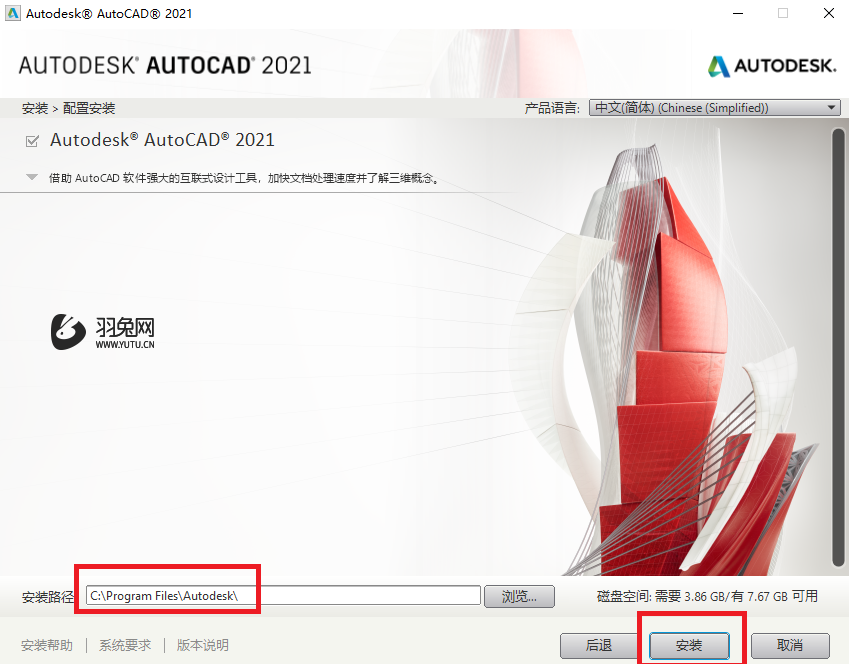The width and height of the screenshot is (849, 664).
Task: Toggle the Autodesk AutoCAD 2021 product checkbox
Action: [x=32, y=140]
